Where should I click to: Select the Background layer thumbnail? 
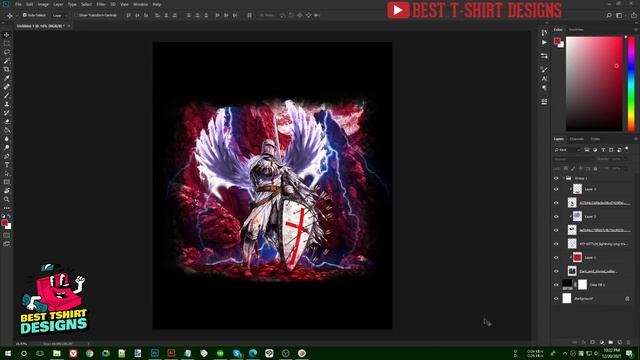click(x=567, y=298)
